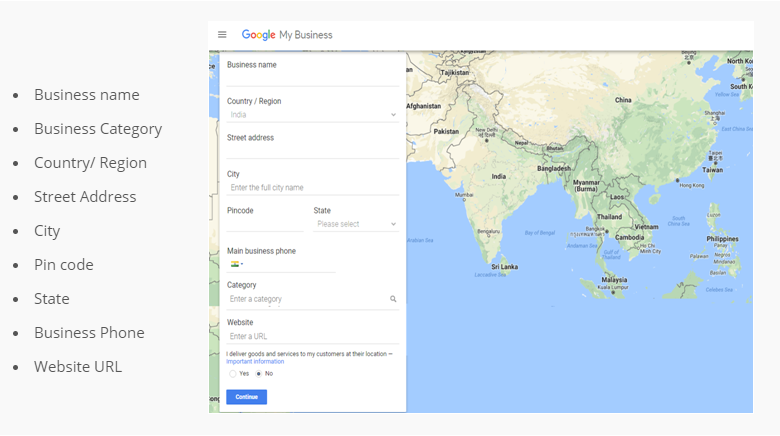Click the Website 'Enter a URL' field
Image resolution: width=780 pixels, height=436 pixels.
click(312, 336)
